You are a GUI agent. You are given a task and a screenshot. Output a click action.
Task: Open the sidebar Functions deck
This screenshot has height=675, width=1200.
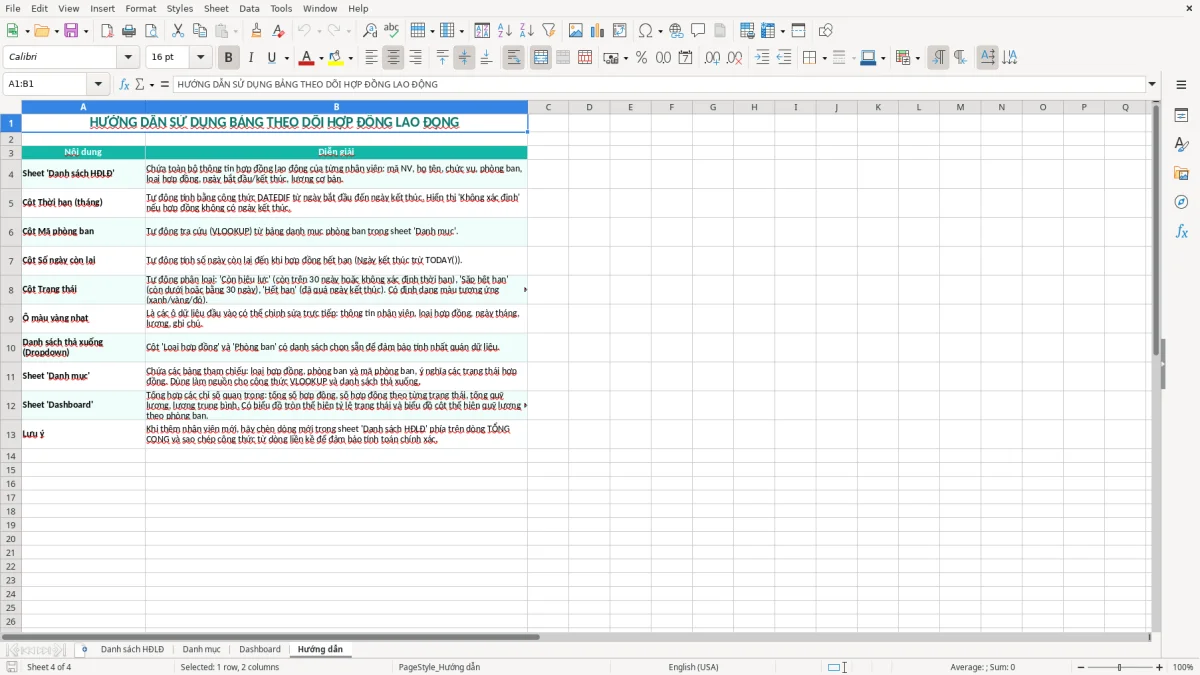tap(1181, 231)
